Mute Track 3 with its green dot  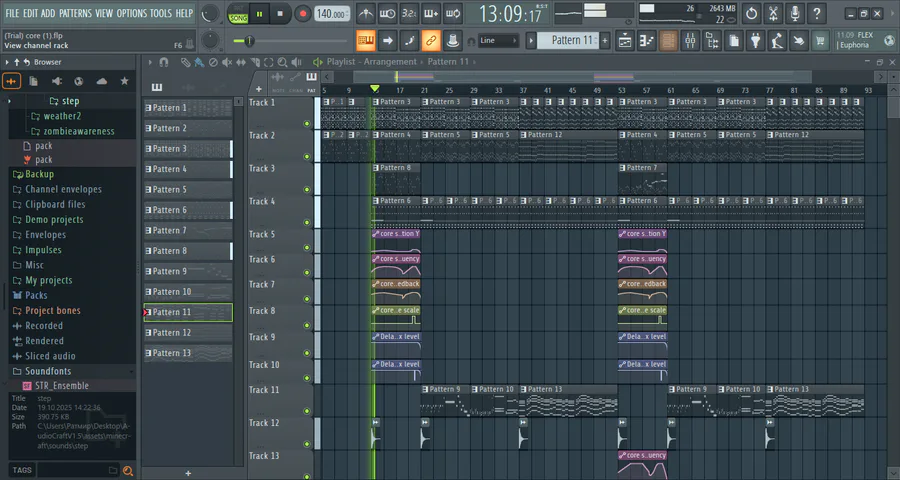(307, 189)
